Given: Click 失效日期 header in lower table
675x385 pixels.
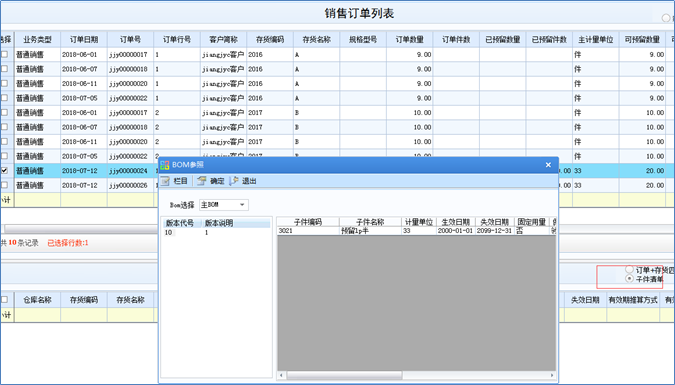Looking at the screenshot, I should click(x=585, y=300).
